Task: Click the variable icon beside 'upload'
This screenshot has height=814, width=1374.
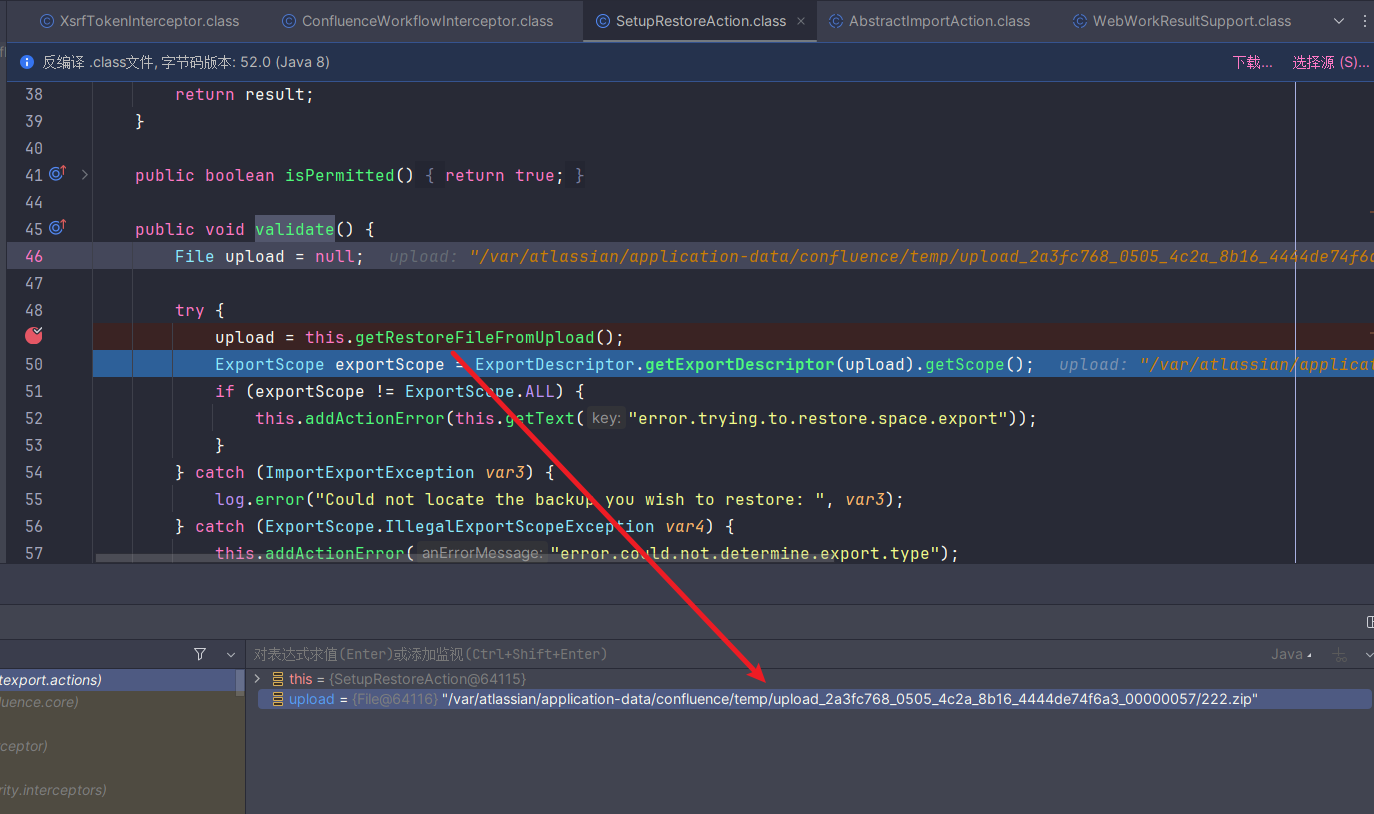Action: 278,699
